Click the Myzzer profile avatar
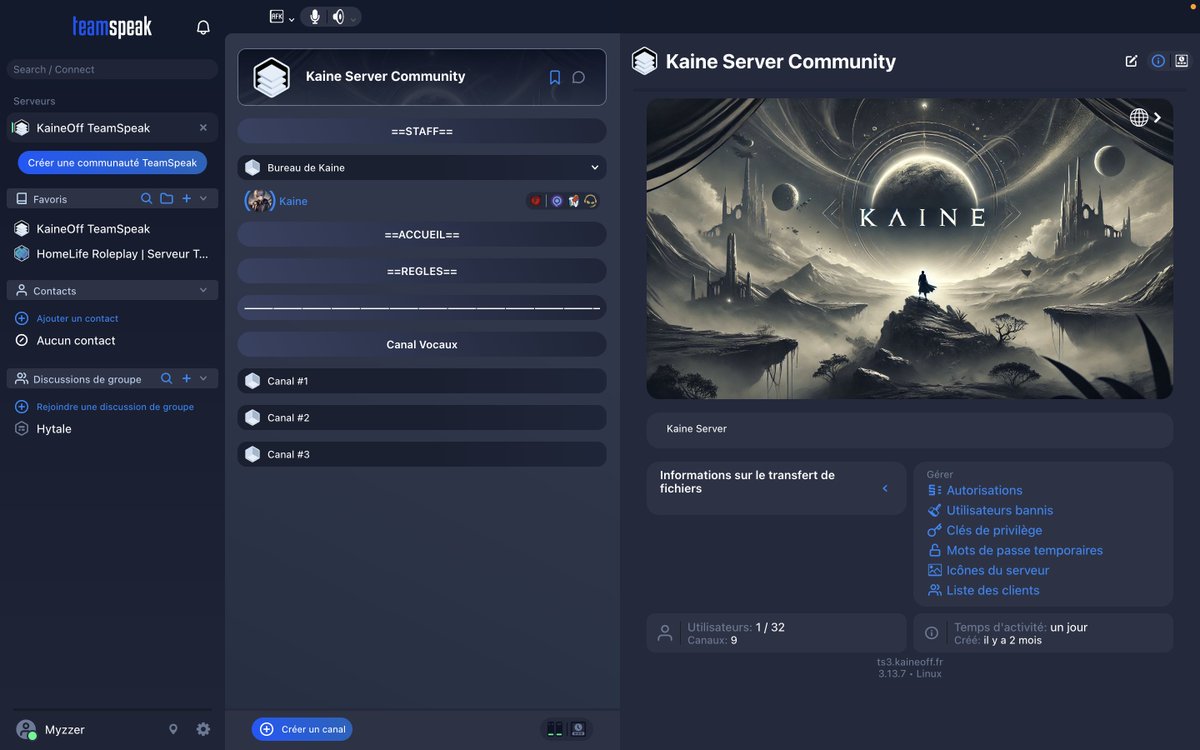Viewport: 1200px width, 750px height. point(26,730)
